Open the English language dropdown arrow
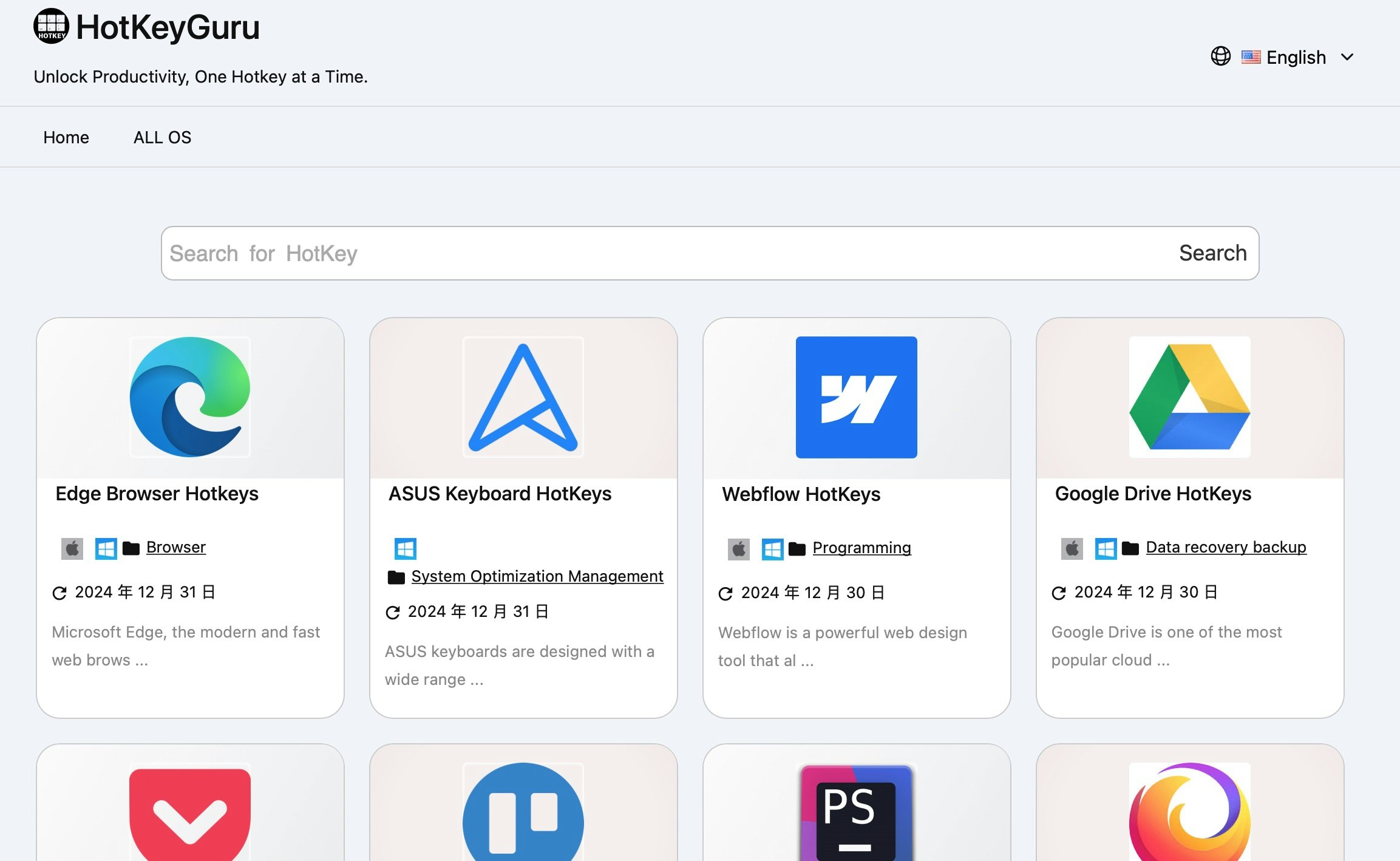 (1347, 57)
